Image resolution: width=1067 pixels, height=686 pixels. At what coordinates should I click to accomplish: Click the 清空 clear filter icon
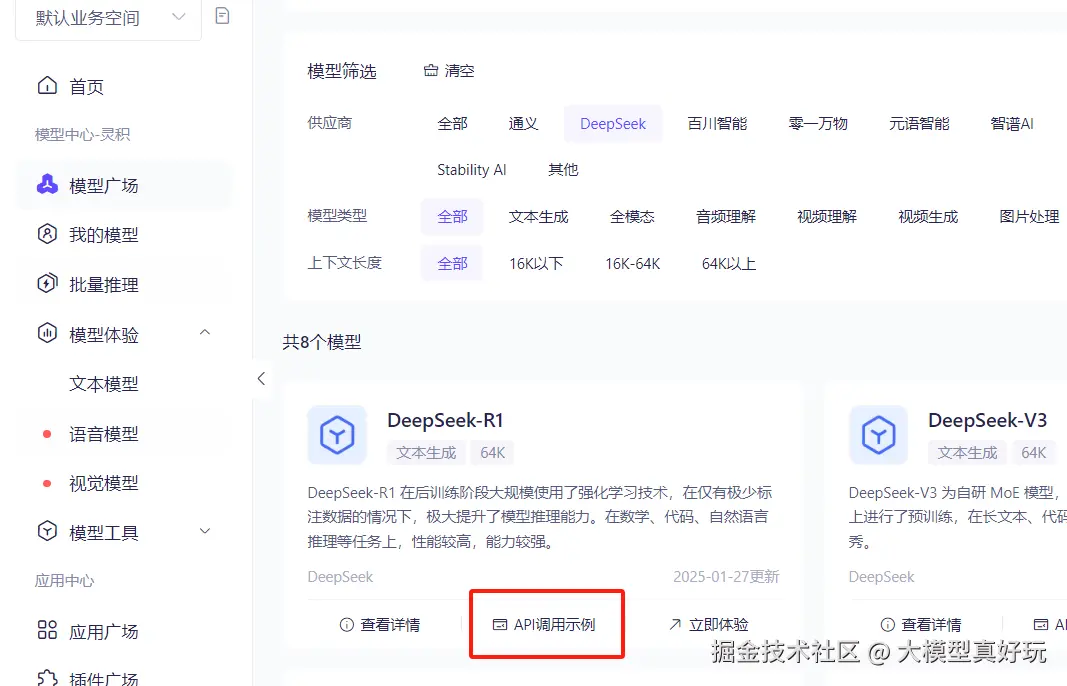pyautogui.click(x=431, y=70)
